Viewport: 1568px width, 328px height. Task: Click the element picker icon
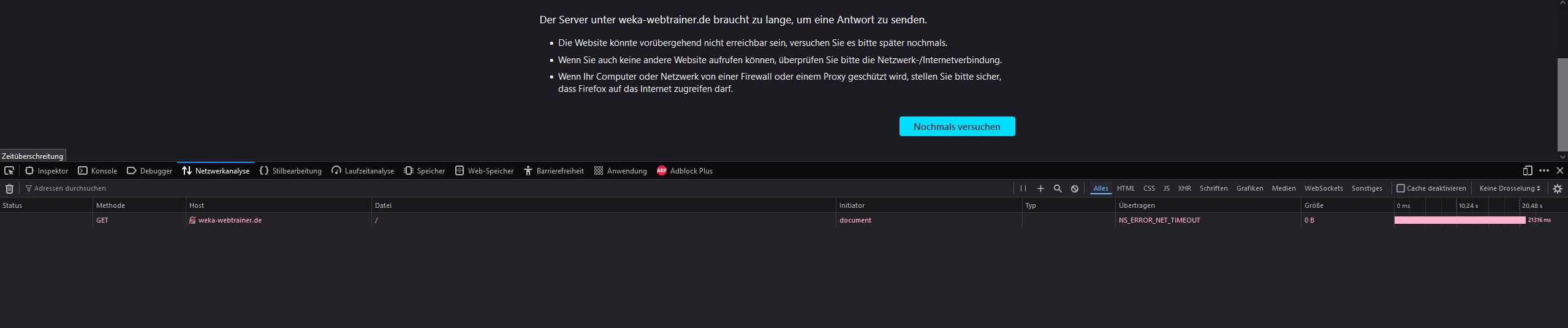(9, 171)
